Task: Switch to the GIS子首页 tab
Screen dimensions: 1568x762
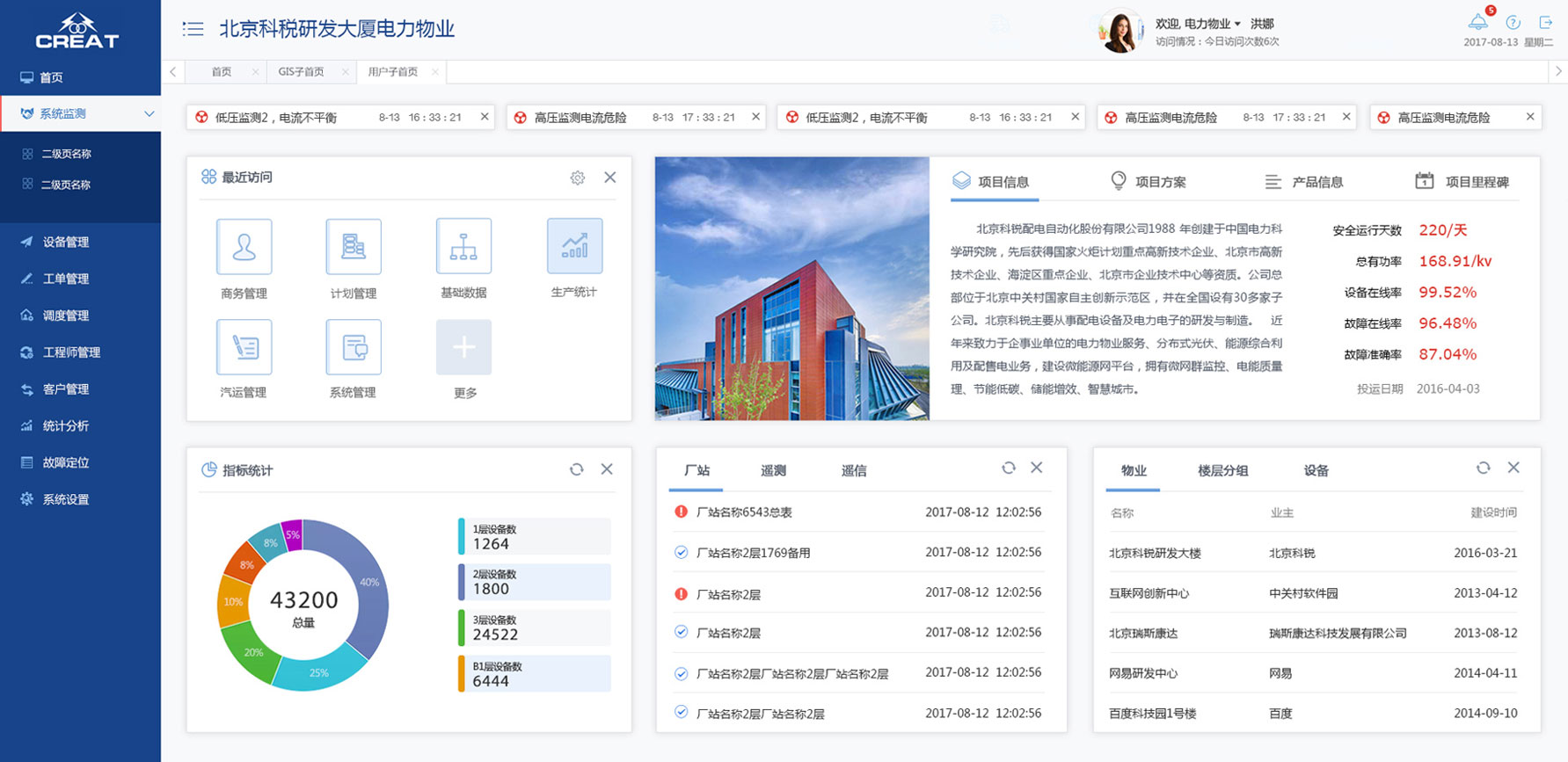Action: point(301,72)
